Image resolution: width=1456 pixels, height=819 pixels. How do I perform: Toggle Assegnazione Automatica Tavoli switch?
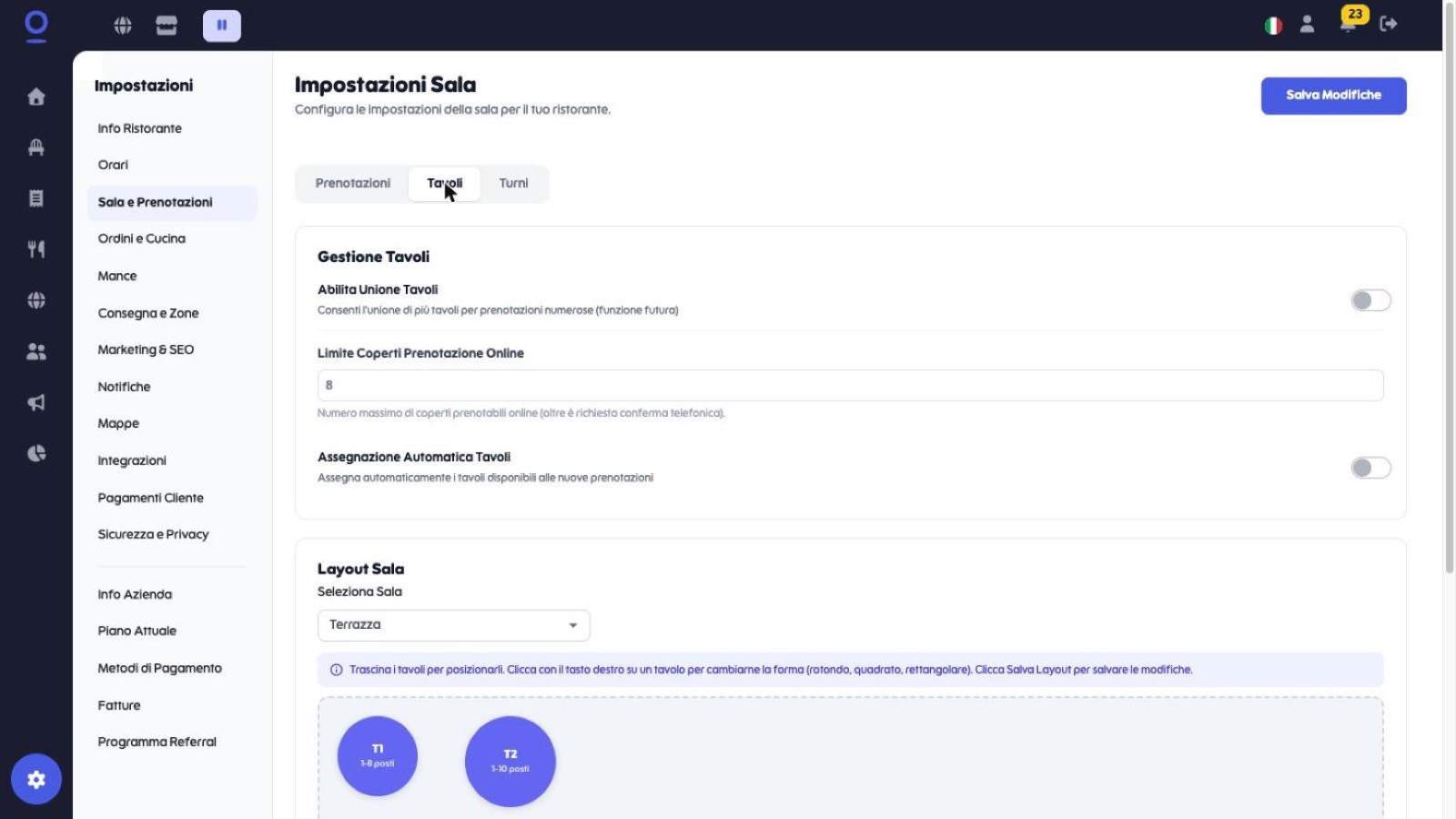click(1370, 468)
